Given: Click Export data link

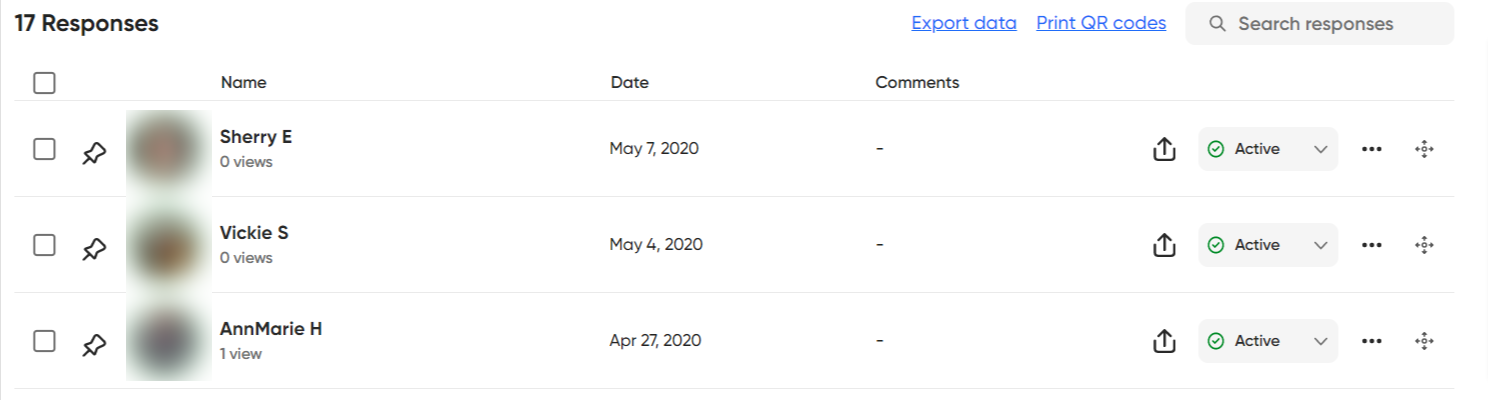Looking at the screenshot, I should (964, 23).
